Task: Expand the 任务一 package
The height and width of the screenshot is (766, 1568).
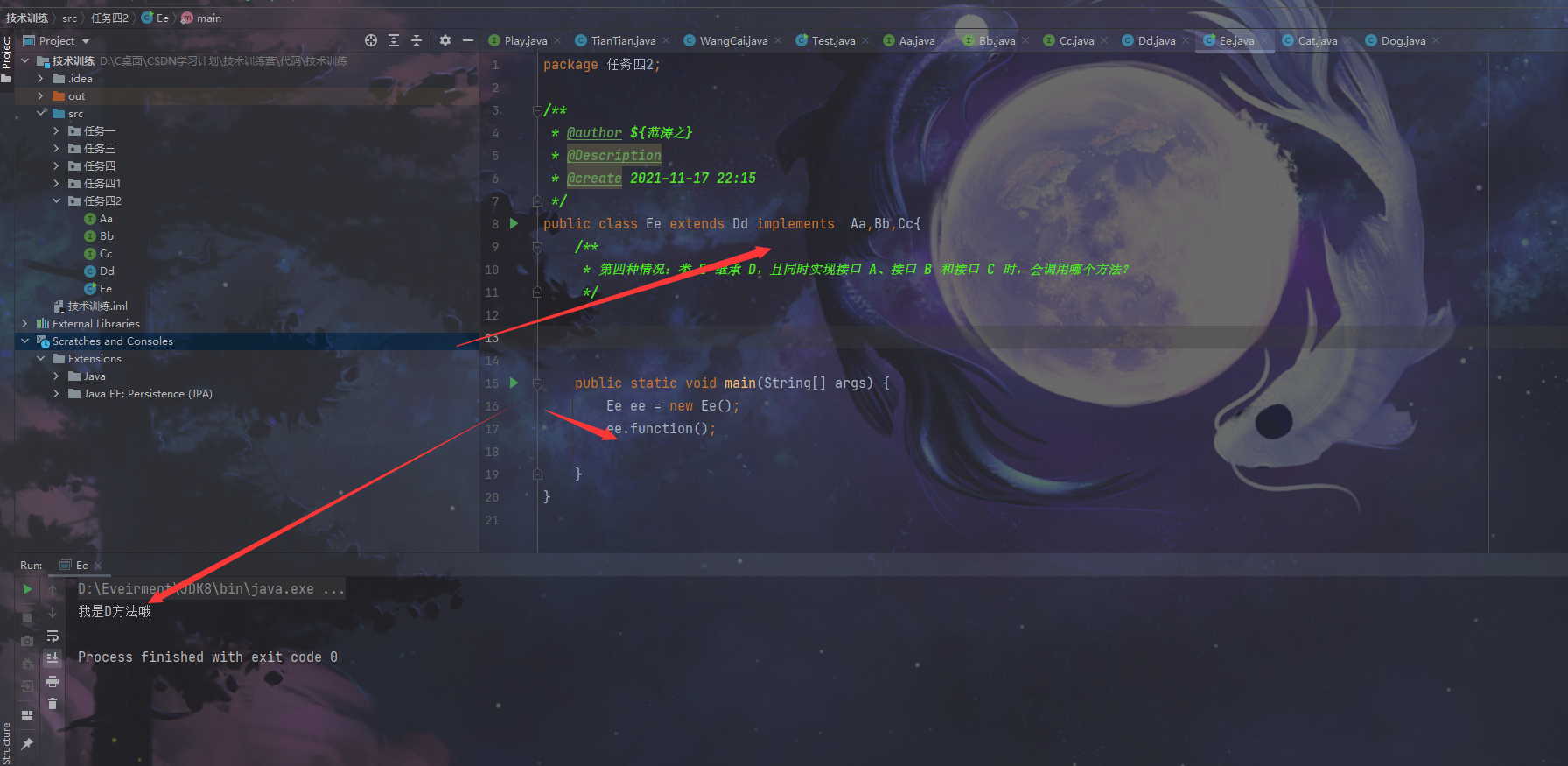Action: click(56, 130)
